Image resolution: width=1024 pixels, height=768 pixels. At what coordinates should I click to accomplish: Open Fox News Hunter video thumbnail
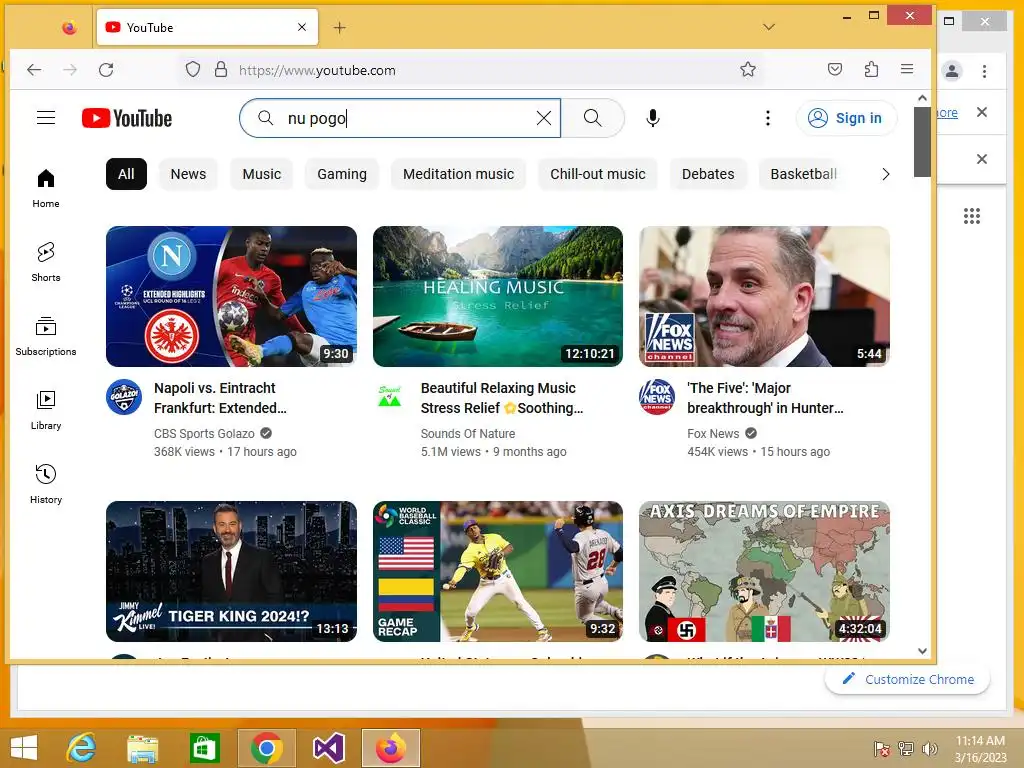pos(764,296)
